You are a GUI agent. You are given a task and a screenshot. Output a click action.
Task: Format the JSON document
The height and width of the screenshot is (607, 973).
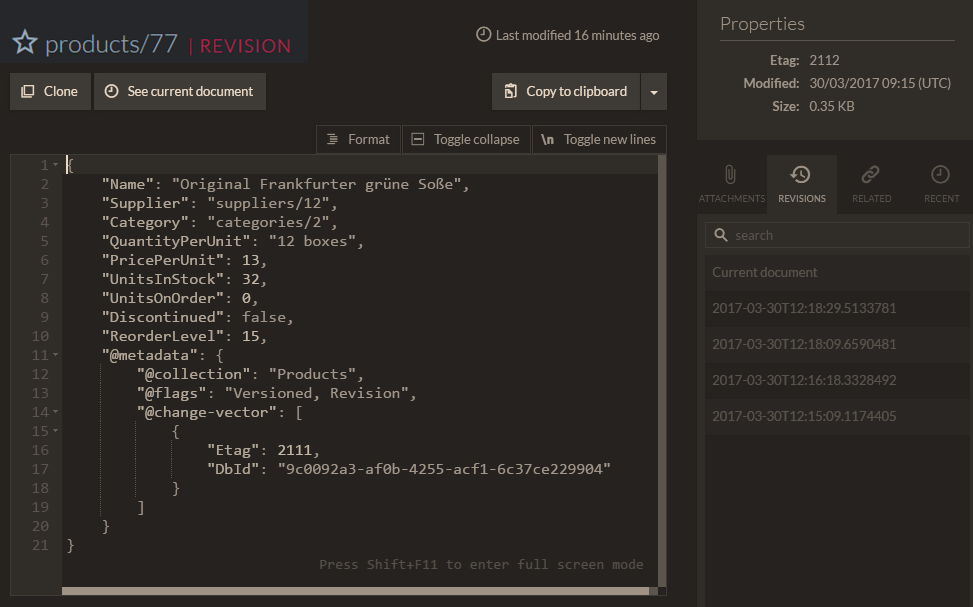359,139
